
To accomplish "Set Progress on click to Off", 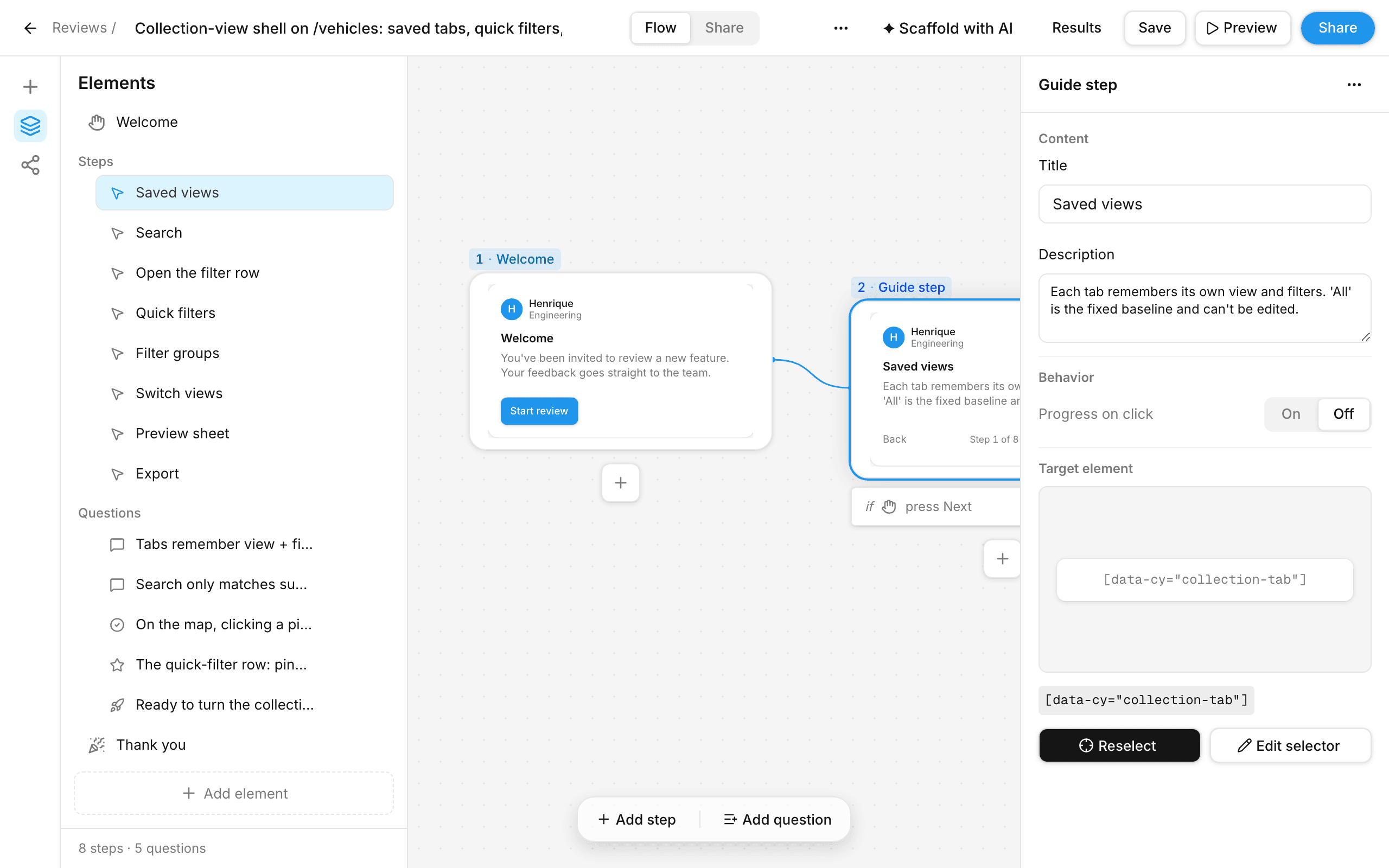I will [x=1343, y=414].
